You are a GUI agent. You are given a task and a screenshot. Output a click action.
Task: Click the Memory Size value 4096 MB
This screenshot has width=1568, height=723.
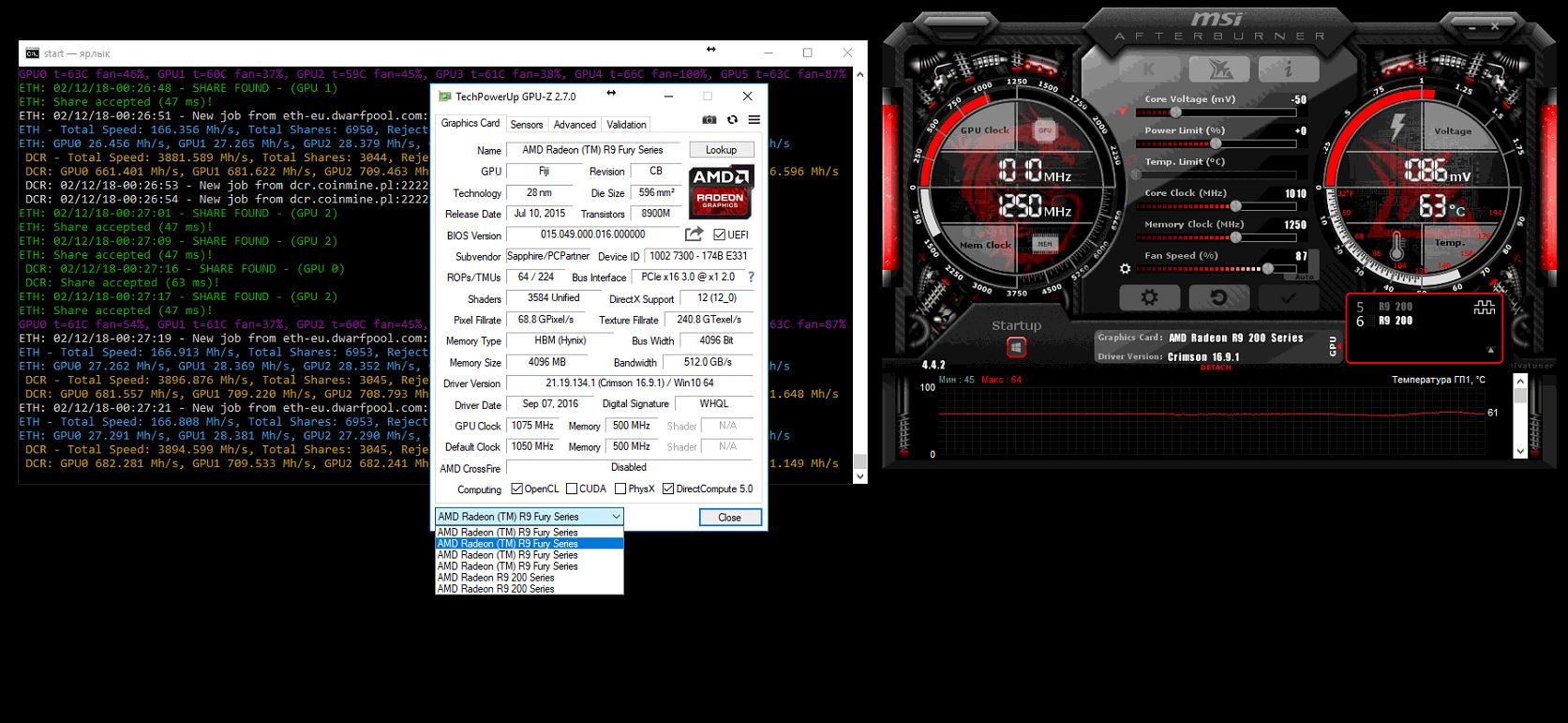pyautogui.click(x=546, y=362)
